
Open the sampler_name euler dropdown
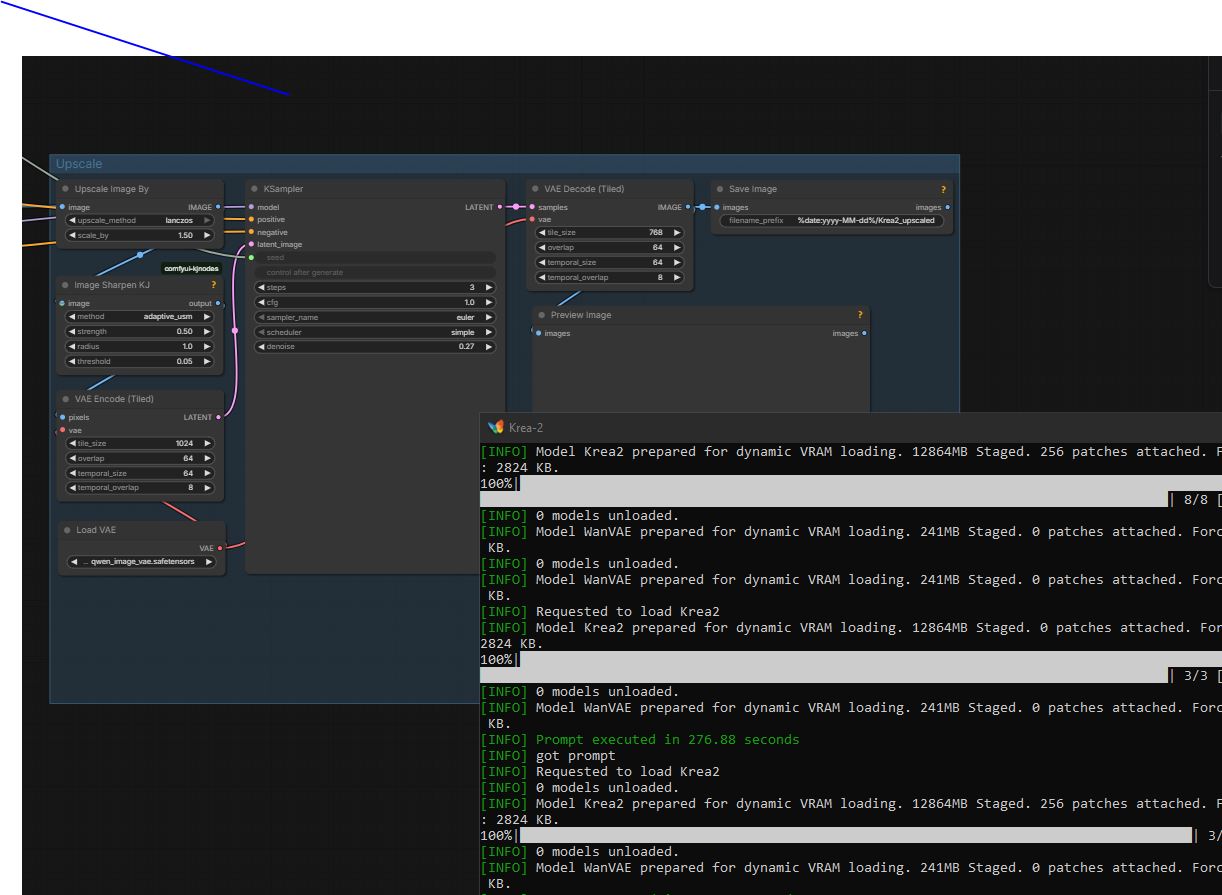pos(375,317)
